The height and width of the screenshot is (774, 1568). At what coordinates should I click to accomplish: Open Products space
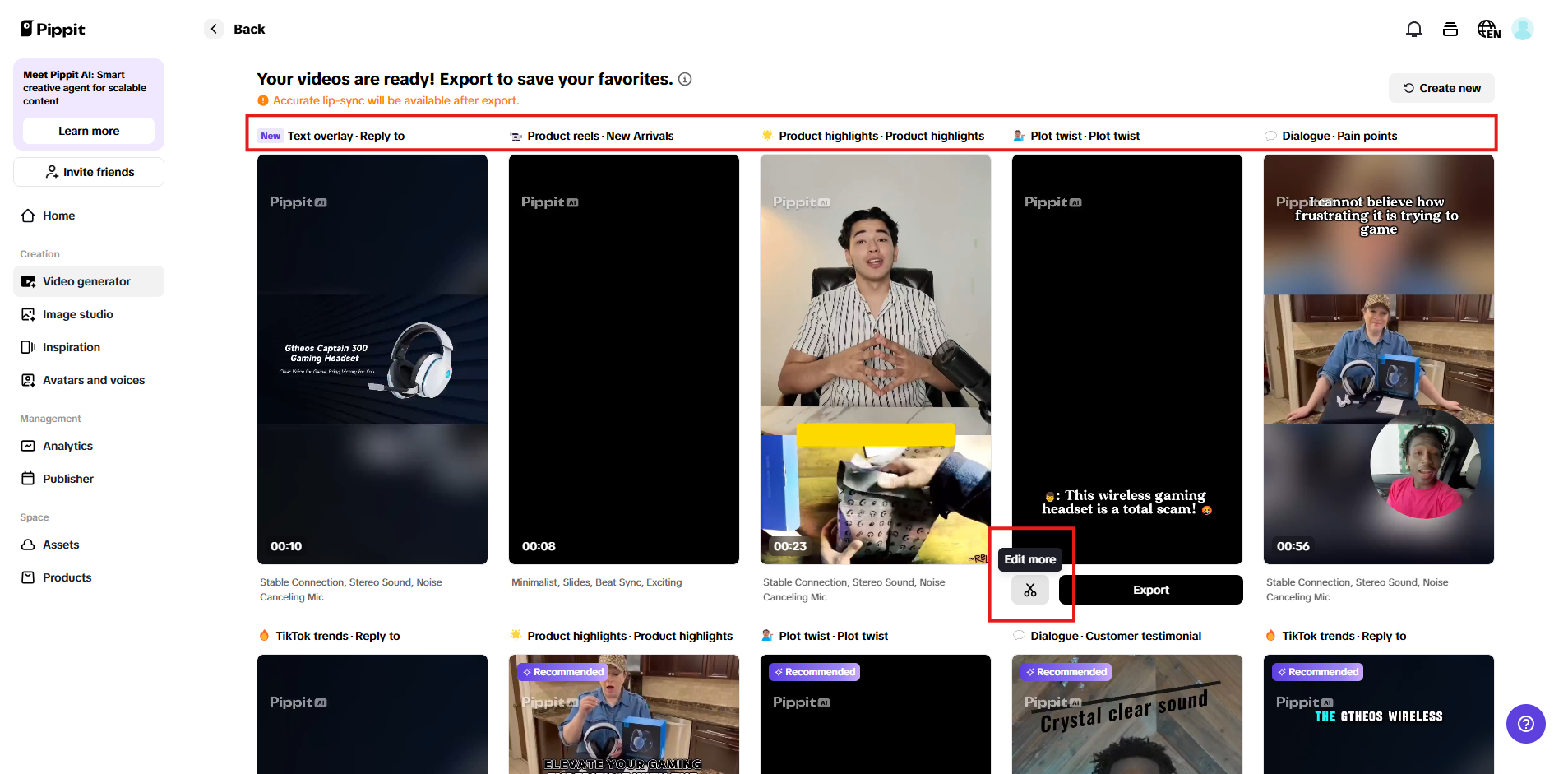pos(89,577)
